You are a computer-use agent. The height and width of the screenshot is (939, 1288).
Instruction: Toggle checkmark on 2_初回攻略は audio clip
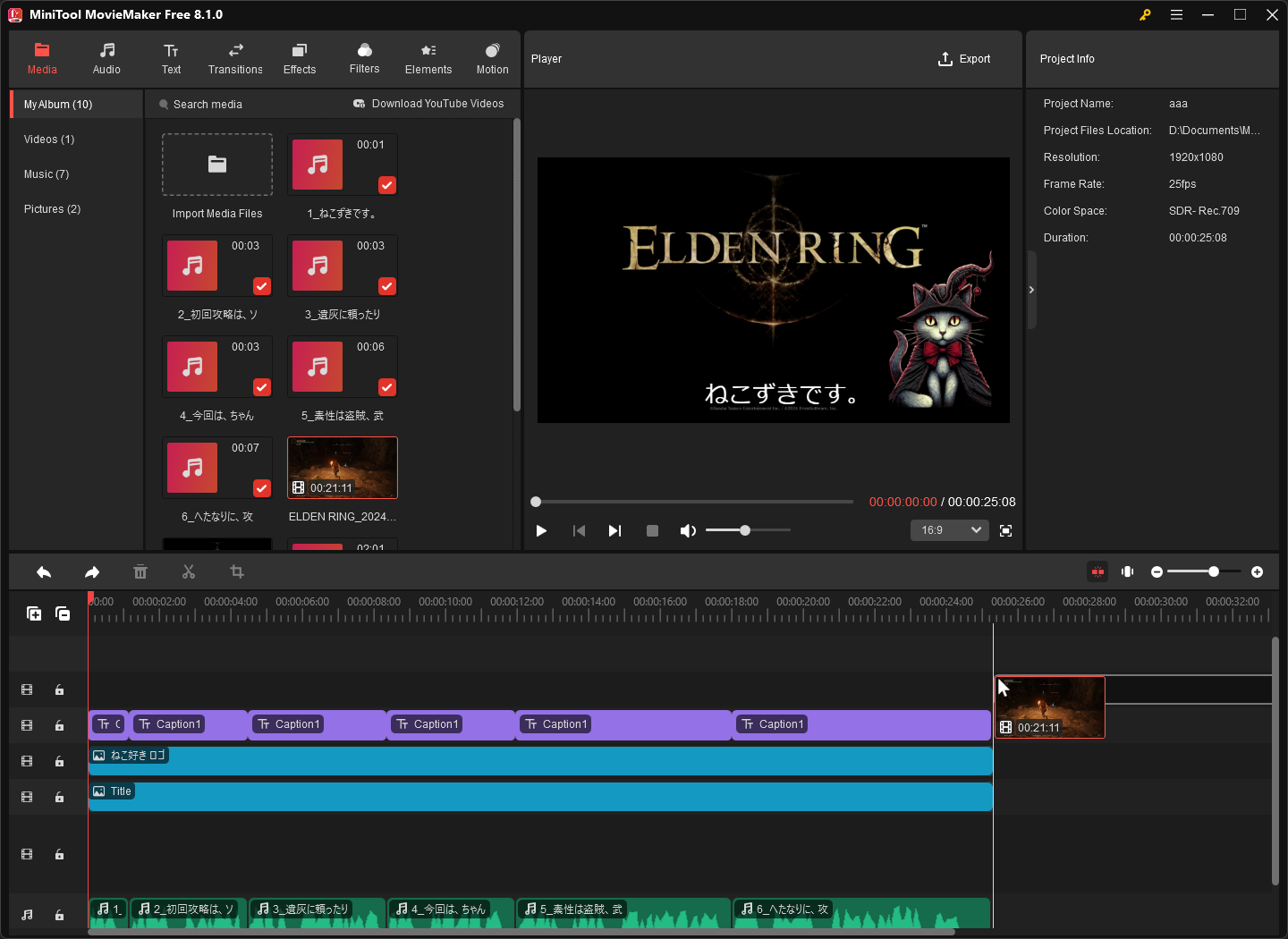coord(262,286)
